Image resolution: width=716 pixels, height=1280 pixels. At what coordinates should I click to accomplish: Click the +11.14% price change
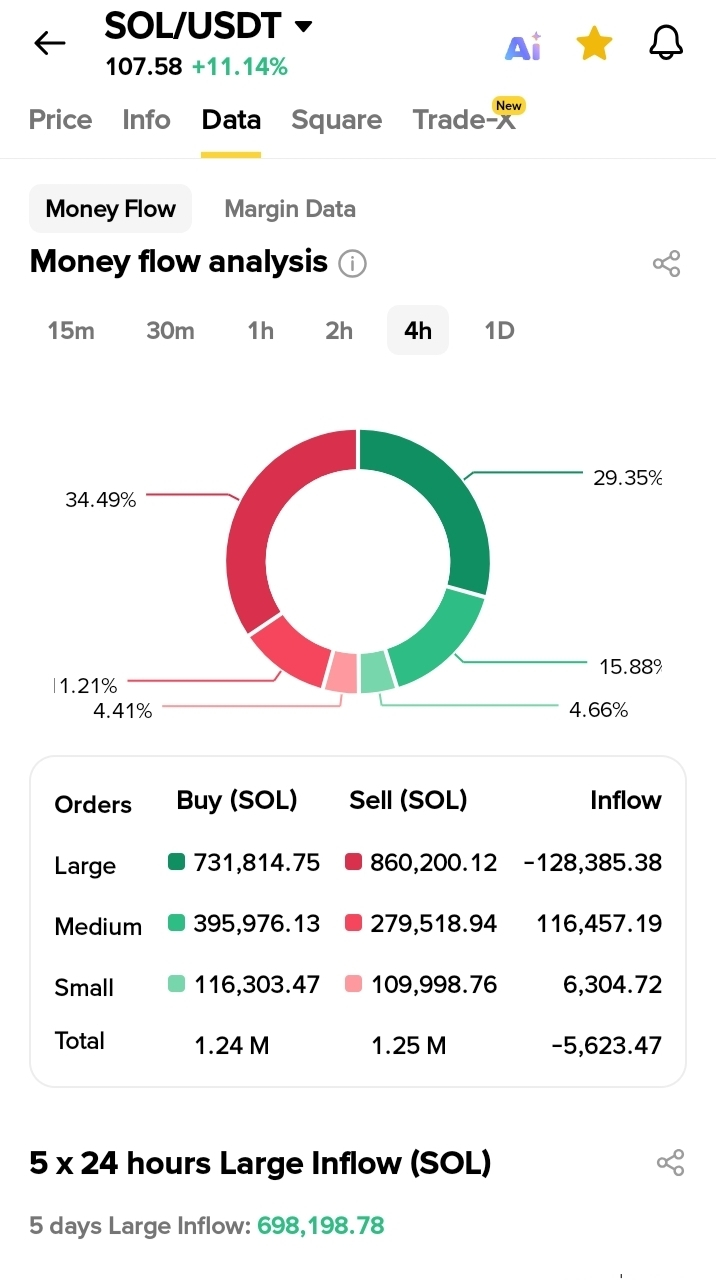(x=240, y=67)
